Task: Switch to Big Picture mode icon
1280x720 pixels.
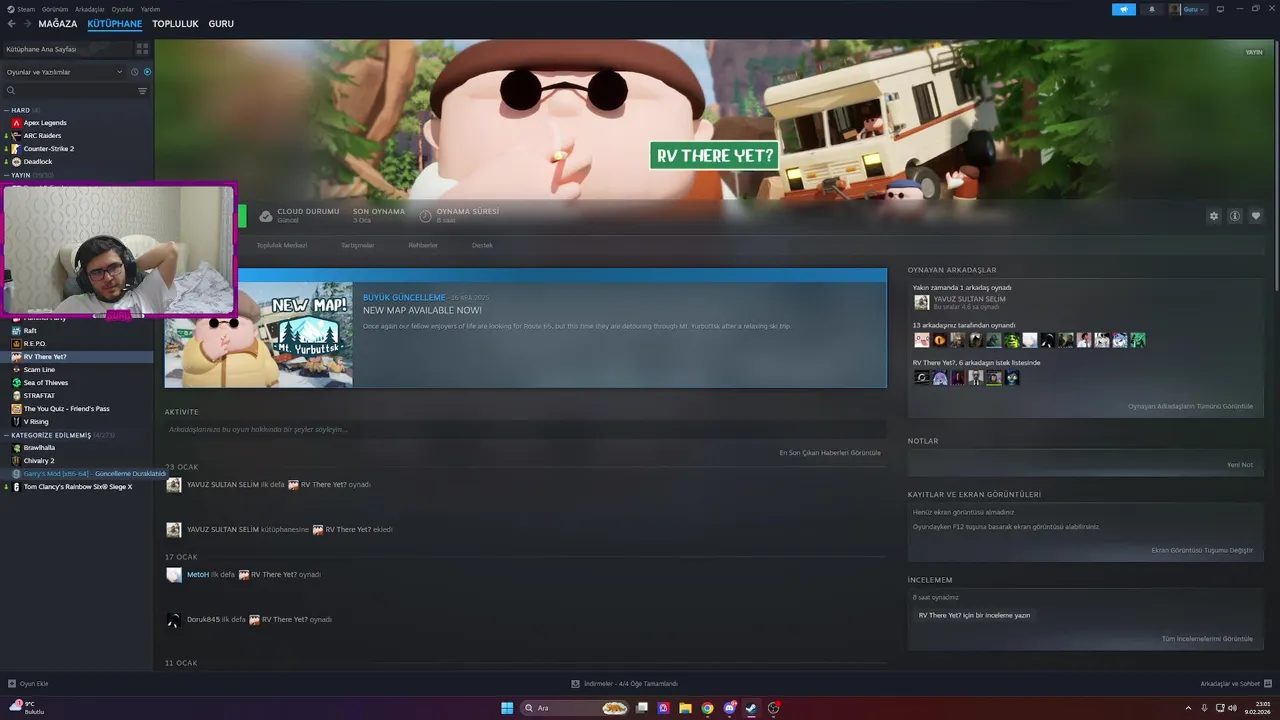Action: coord(1220,9)
